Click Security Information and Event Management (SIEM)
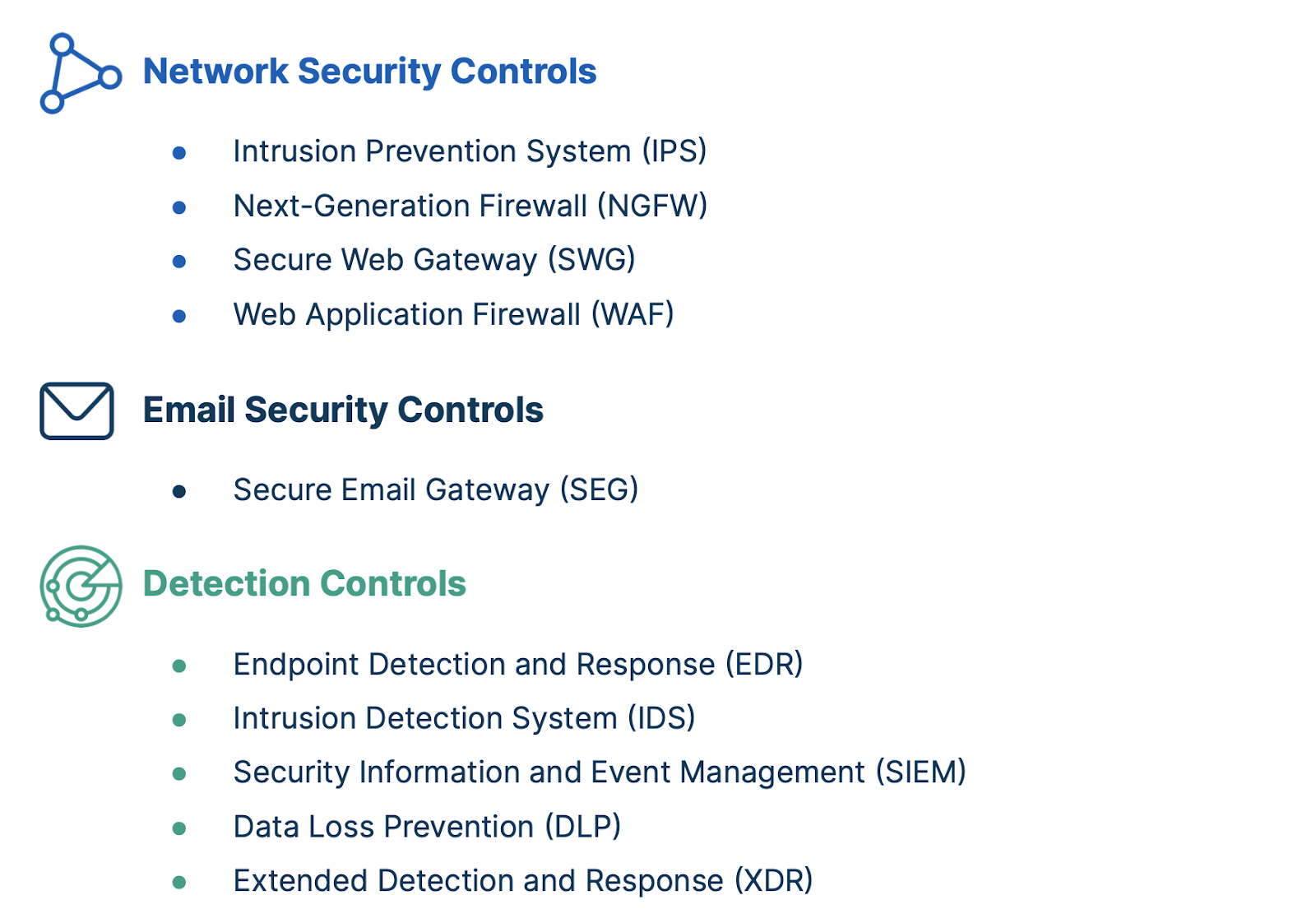Screen dimensions: 1316x923 click(x=600, y=772)
